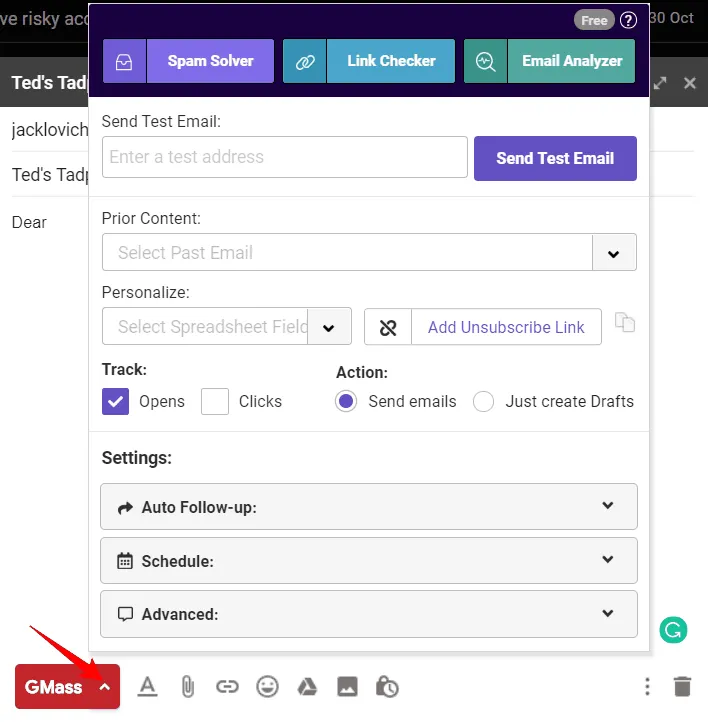The image size is (708, 722).
Task: Open the Link Checker tool
Action: click(391, 61)
